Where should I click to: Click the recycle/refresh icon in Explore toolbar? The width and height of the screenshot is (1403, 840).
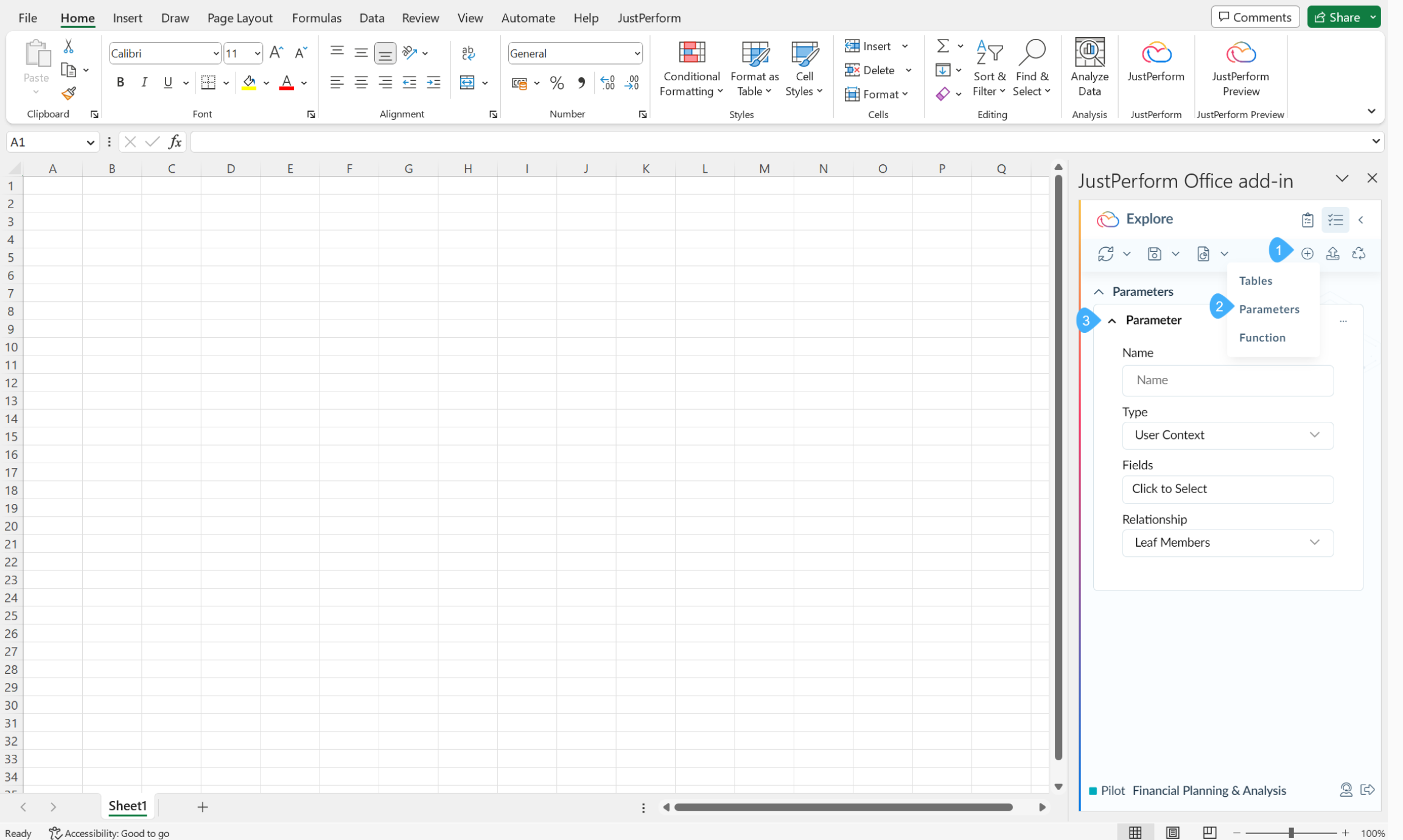1359,253
